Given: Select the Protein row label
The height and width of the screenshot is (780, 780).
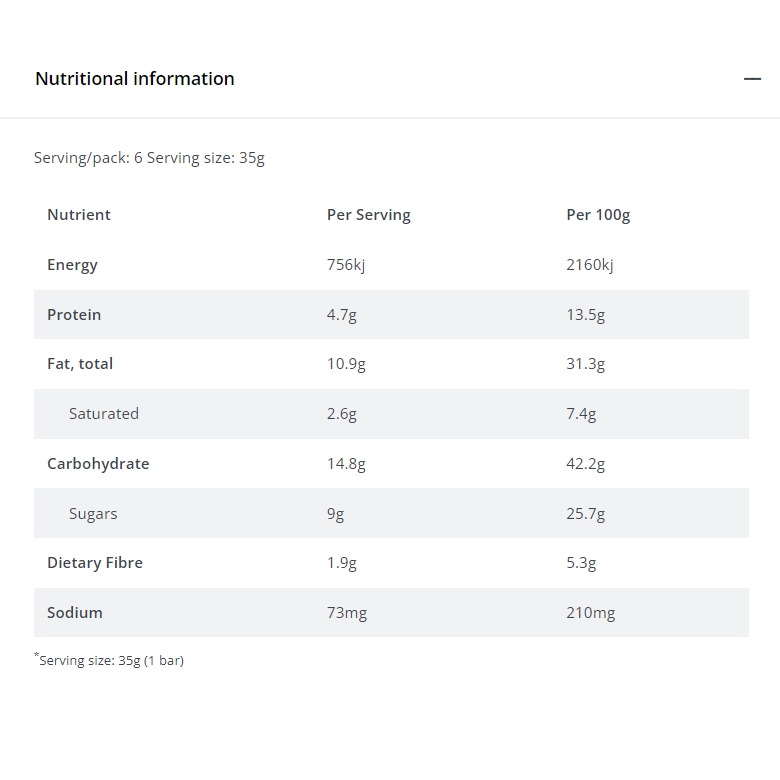Looking at the screenshot, I should [x=74, y=314].
